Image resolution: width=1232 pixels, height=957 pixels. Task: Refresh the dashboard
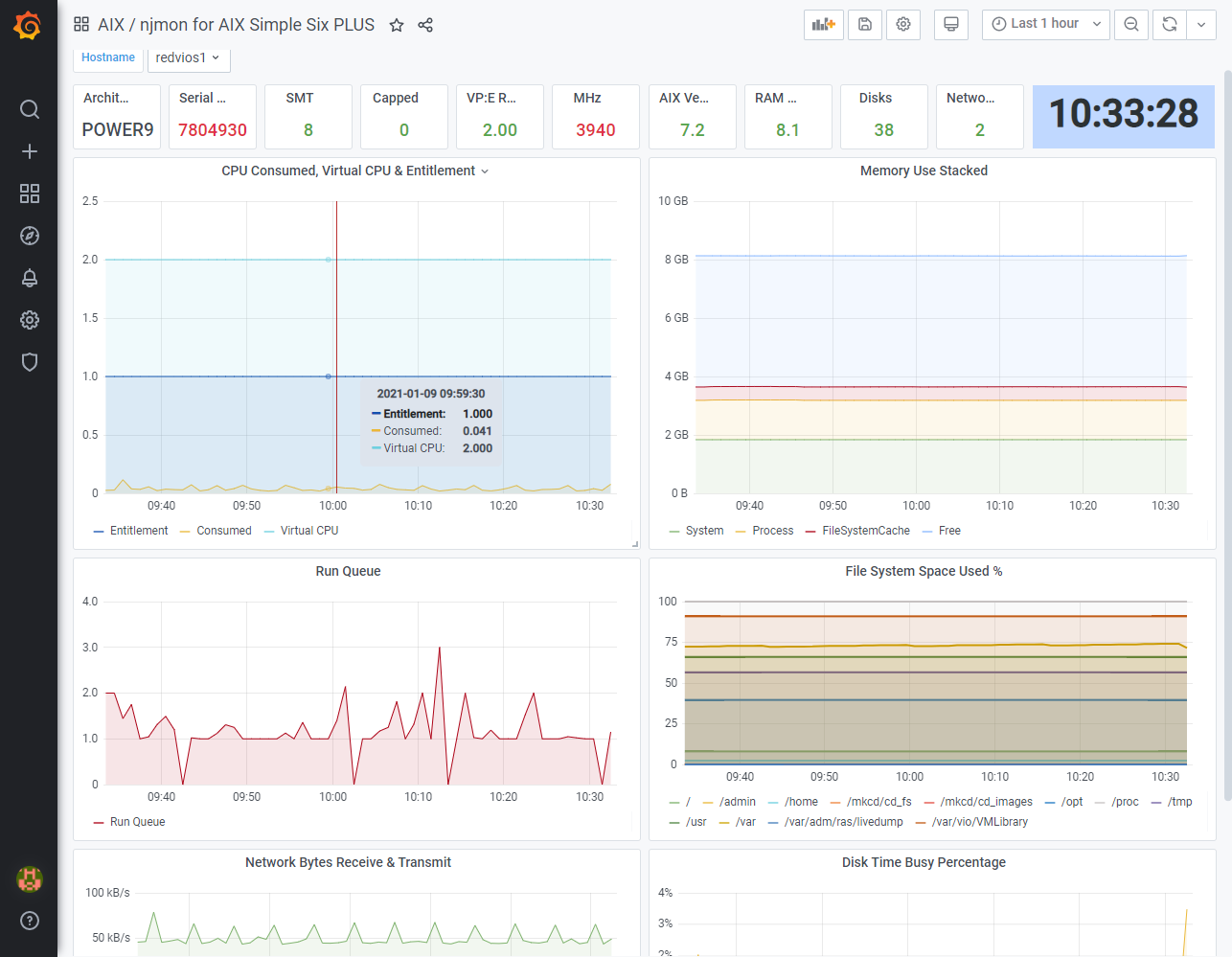(1170, 24)
